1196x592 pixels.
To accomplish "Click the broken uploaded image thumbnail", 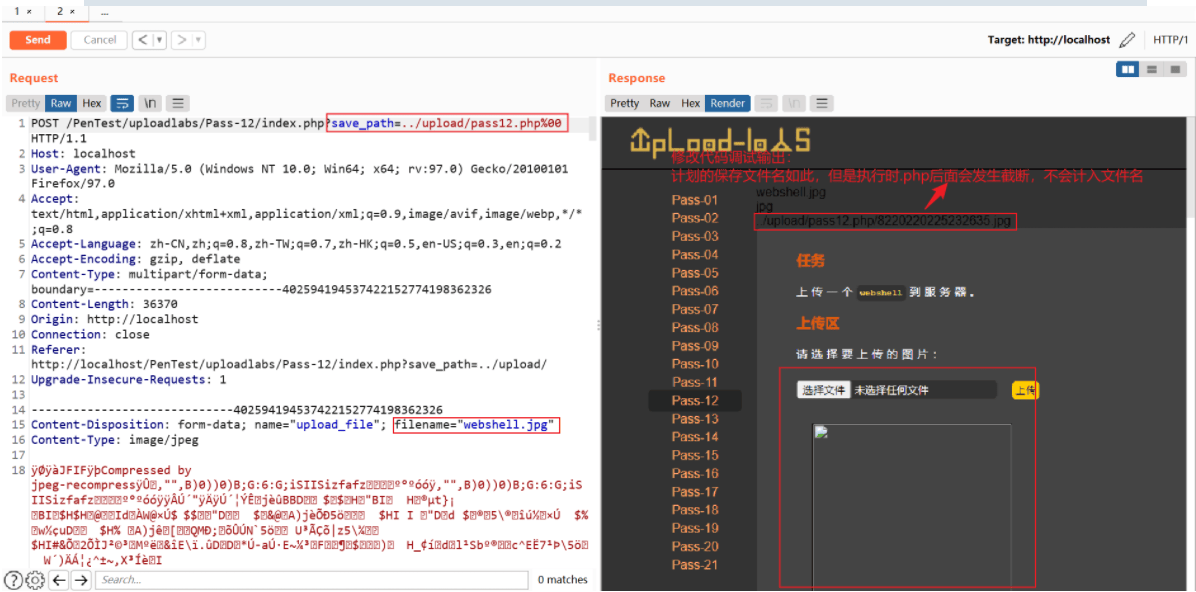I will [x=911, y=507].
